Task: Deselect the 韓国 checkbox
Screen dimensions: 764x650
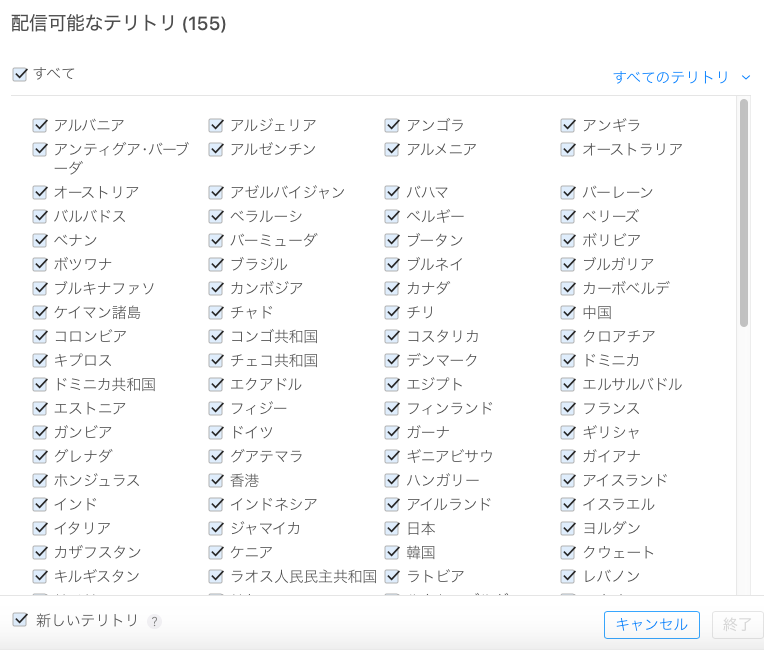Action: pyautogui.click(x=392, y=552)
